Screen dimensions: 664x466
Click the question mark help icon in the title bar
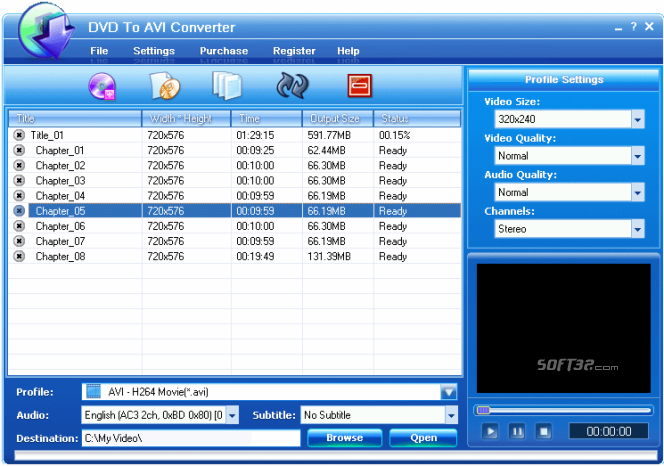click(634, 27)
